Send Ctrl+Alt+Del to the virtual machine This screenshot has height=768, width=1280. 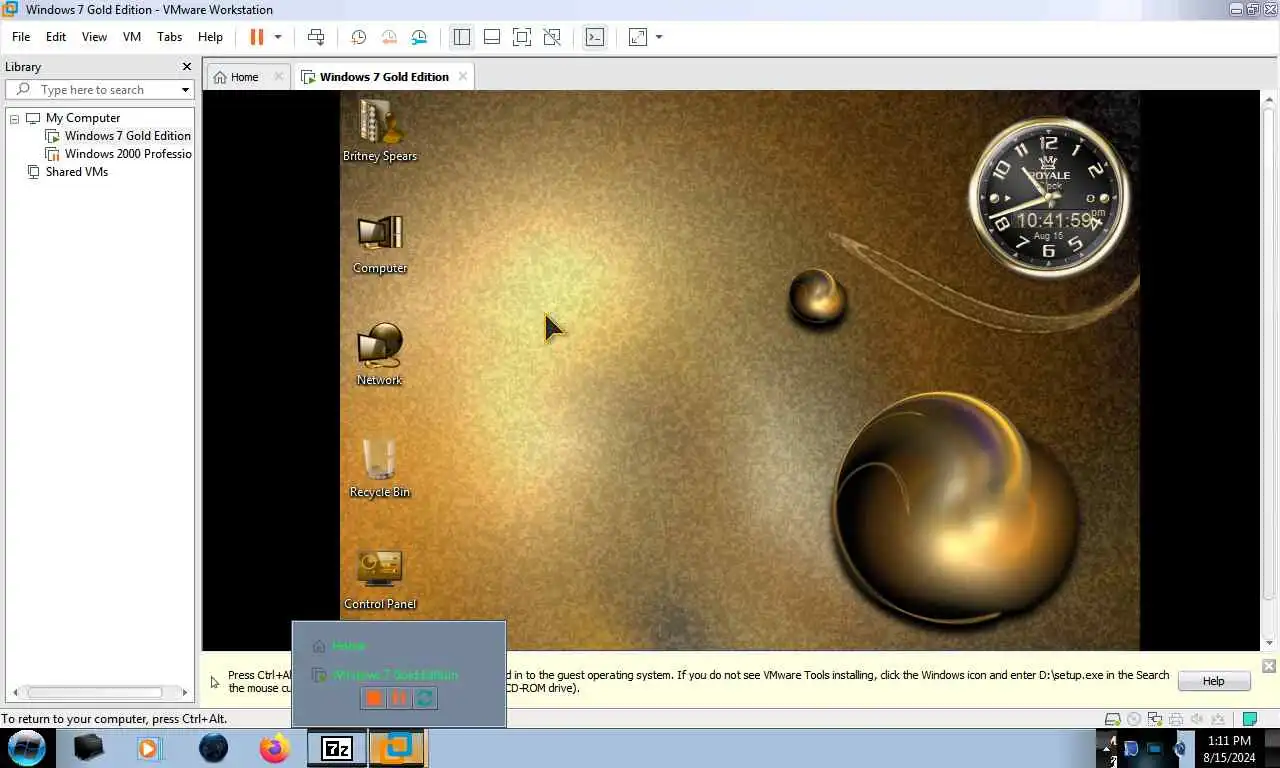click(x=316, y=37)
